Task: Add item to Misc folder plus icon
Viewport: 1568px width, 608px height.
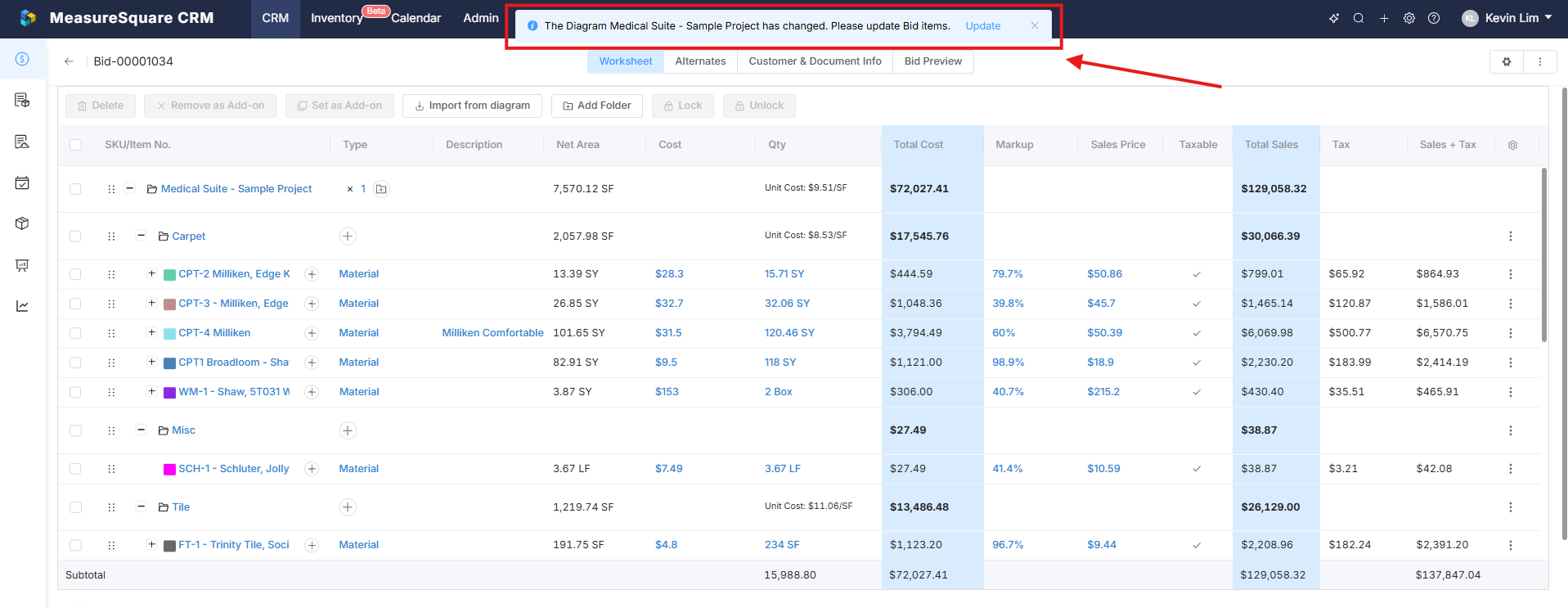Action: [348, 430]
